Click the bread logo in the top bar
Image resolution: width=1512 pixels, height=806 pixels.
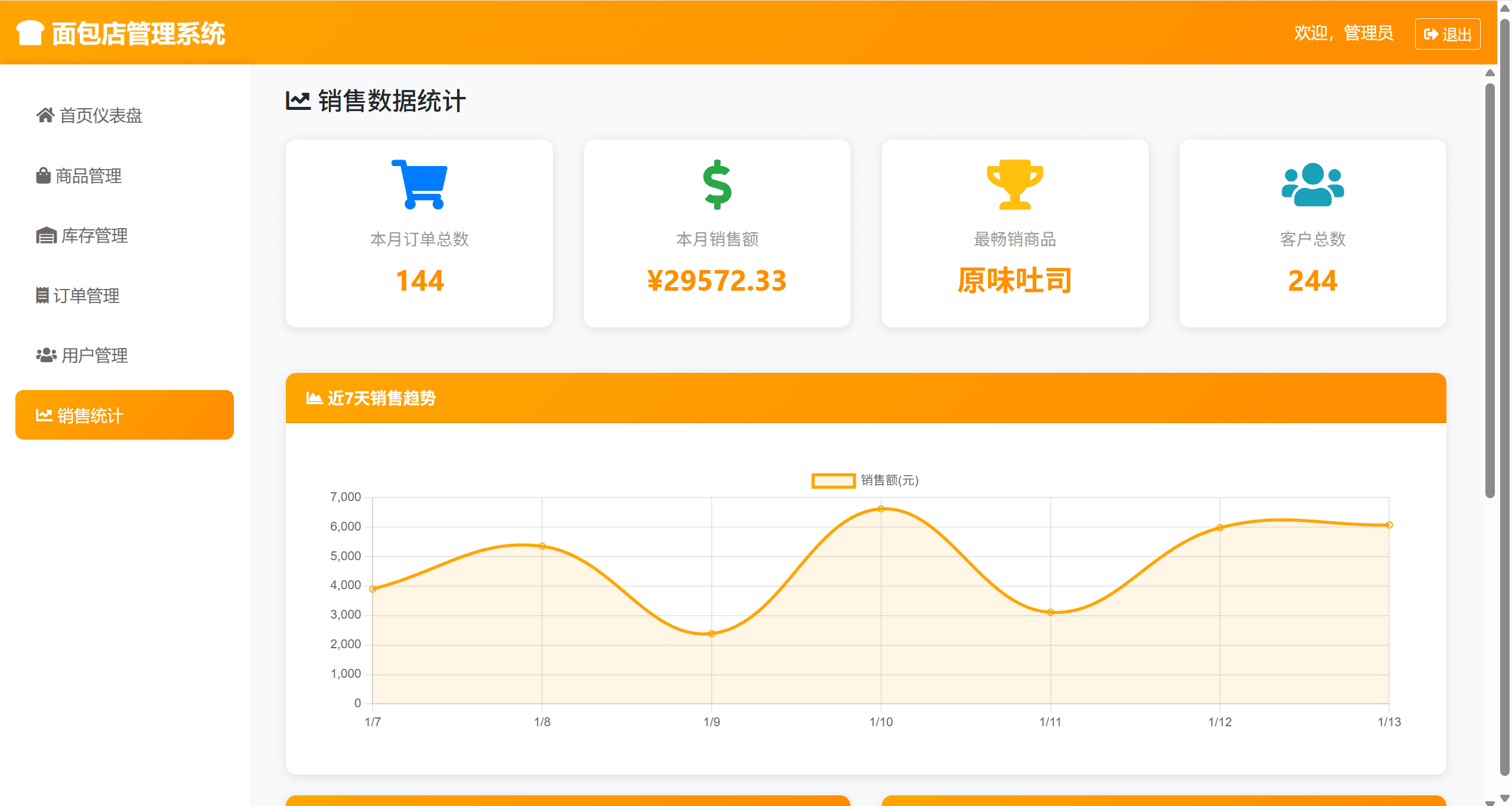(x=28, y=32)
